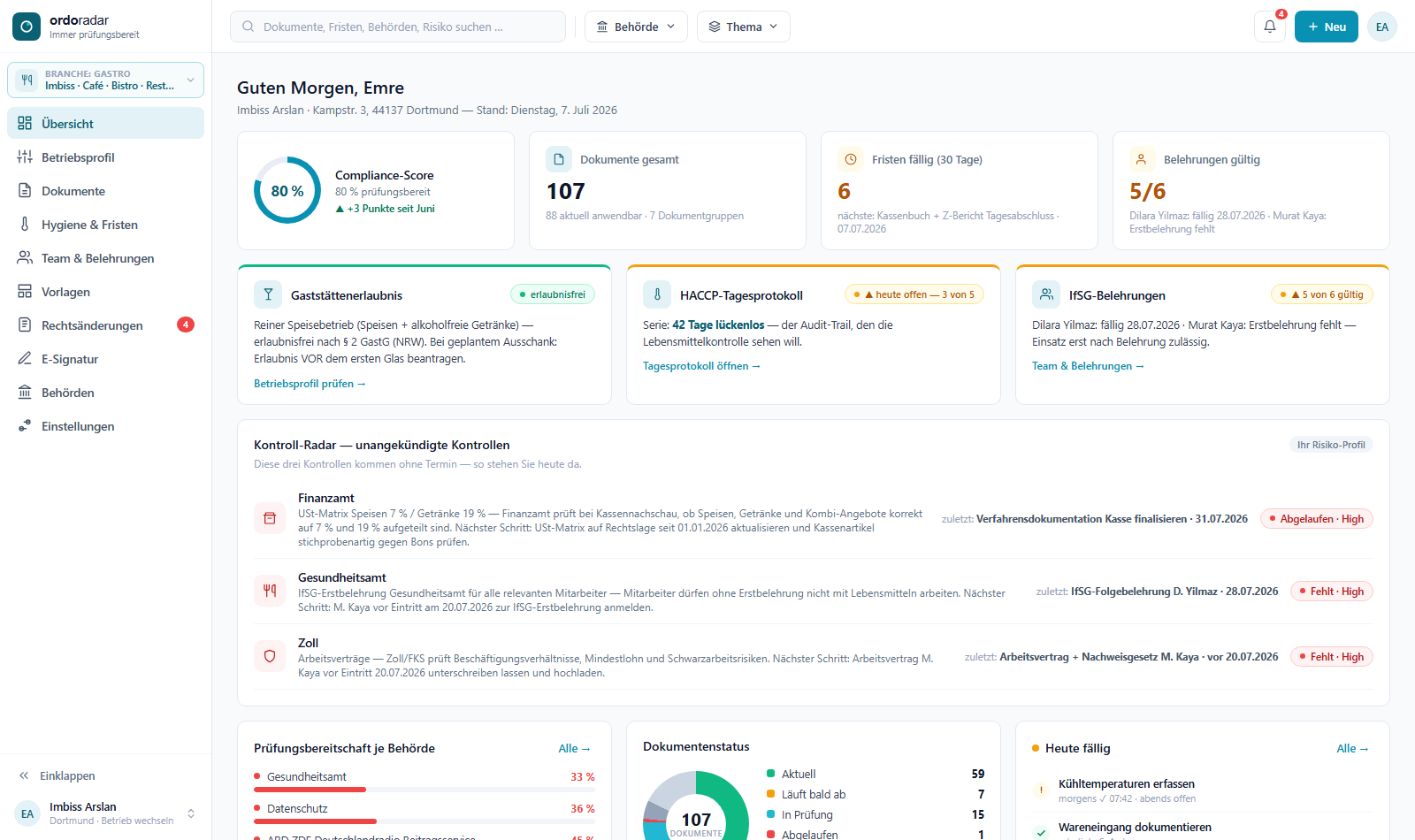Viewport: 1415px width, 840px height.
Task: Click the HACCP thermometer icon
Action: click(x=657, y=294)
